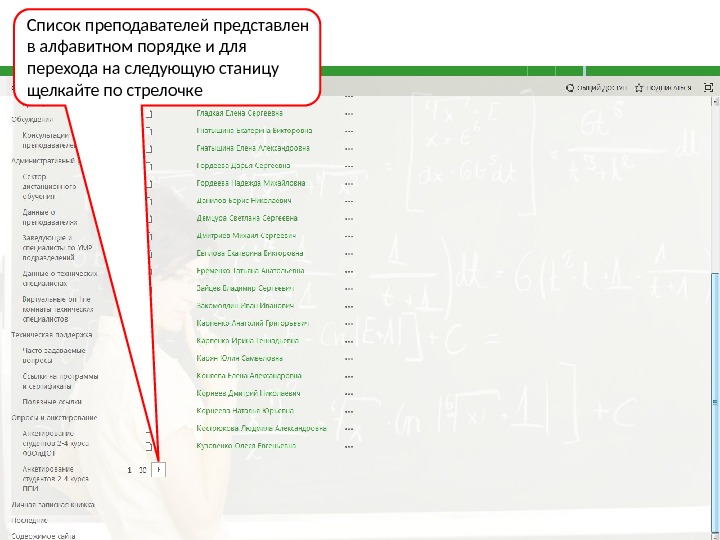The image size is (720, 540).
Task: Open Заведующие и специалисты по УМР подразделений
Action: tap(57, 248)
